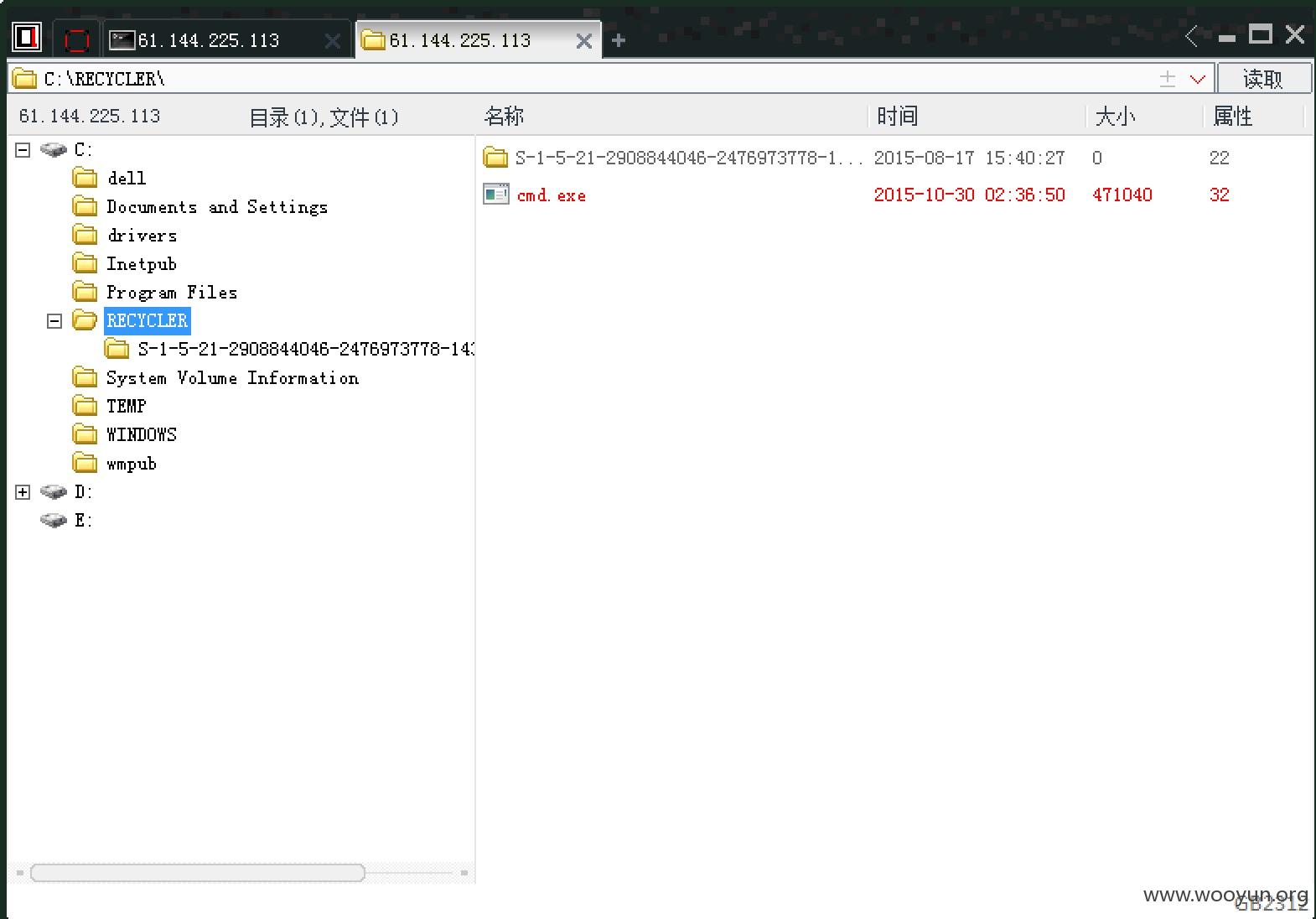Select the red square home tab icon

click(x=76, y=39)
